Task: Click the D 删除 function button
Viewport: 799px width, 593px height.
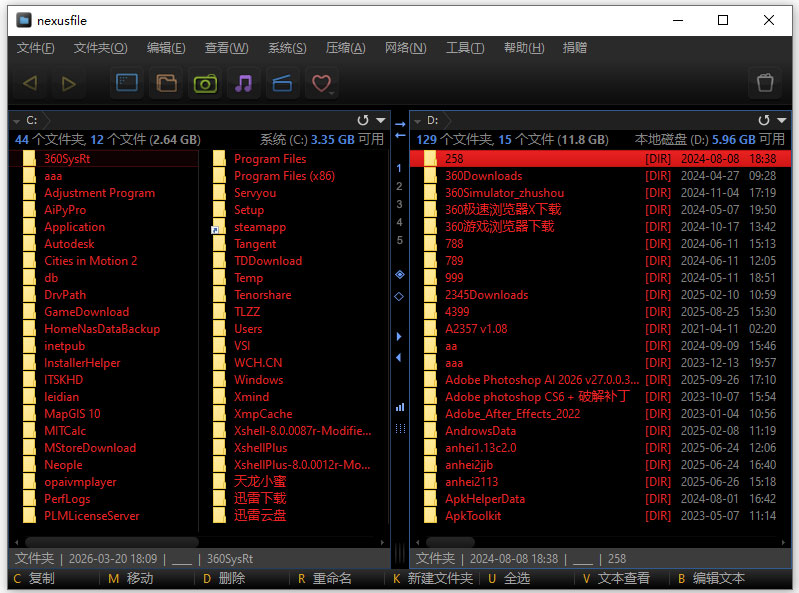Action: (x=224, y=578)
